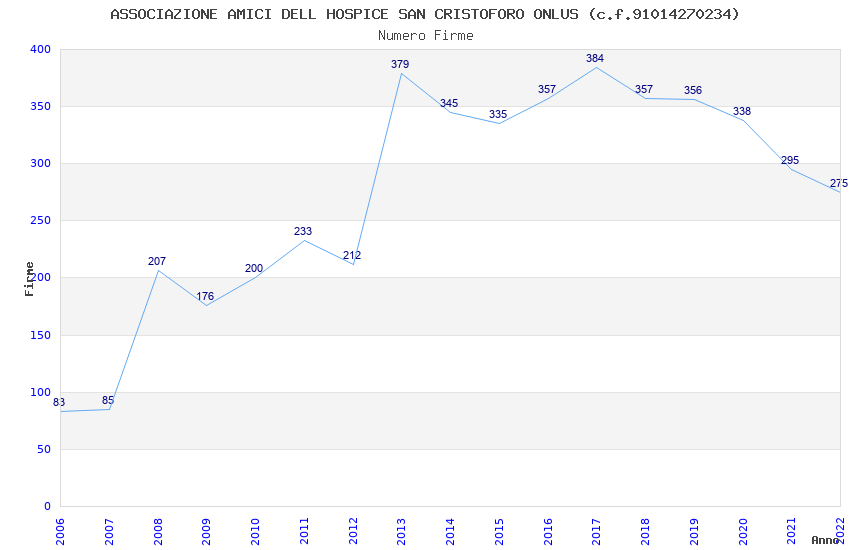Click x-axis year label 2021
The image size is (850, 550).
coord(791,532)
